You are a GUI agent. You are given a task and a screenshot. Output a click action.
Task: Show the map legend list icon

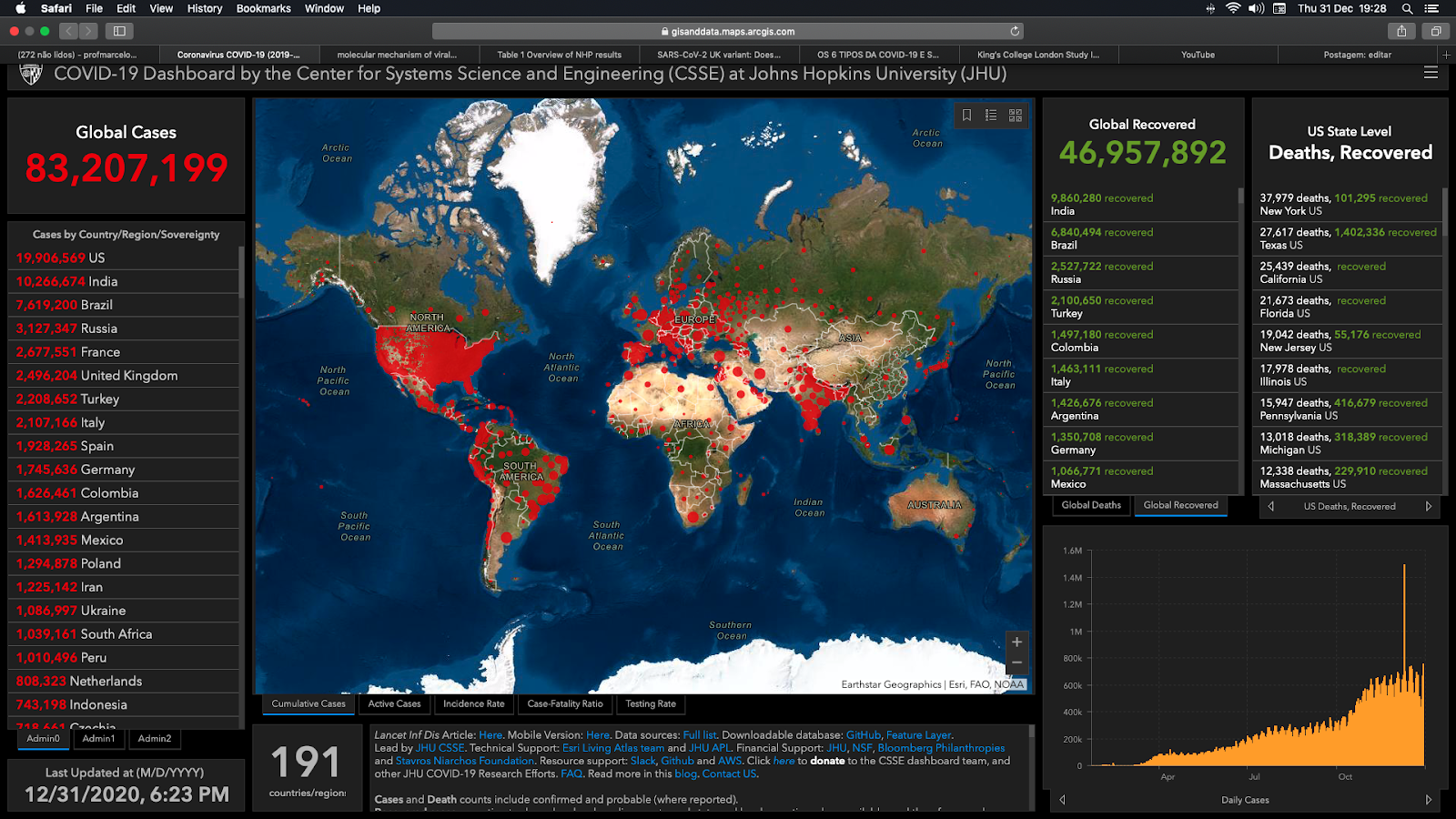pyautogui.click(x=991, y=115)
